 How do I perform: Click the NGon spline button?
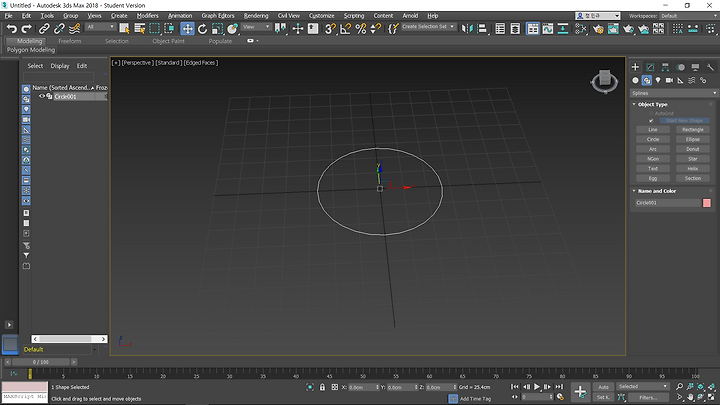click(x=653, y=159)
